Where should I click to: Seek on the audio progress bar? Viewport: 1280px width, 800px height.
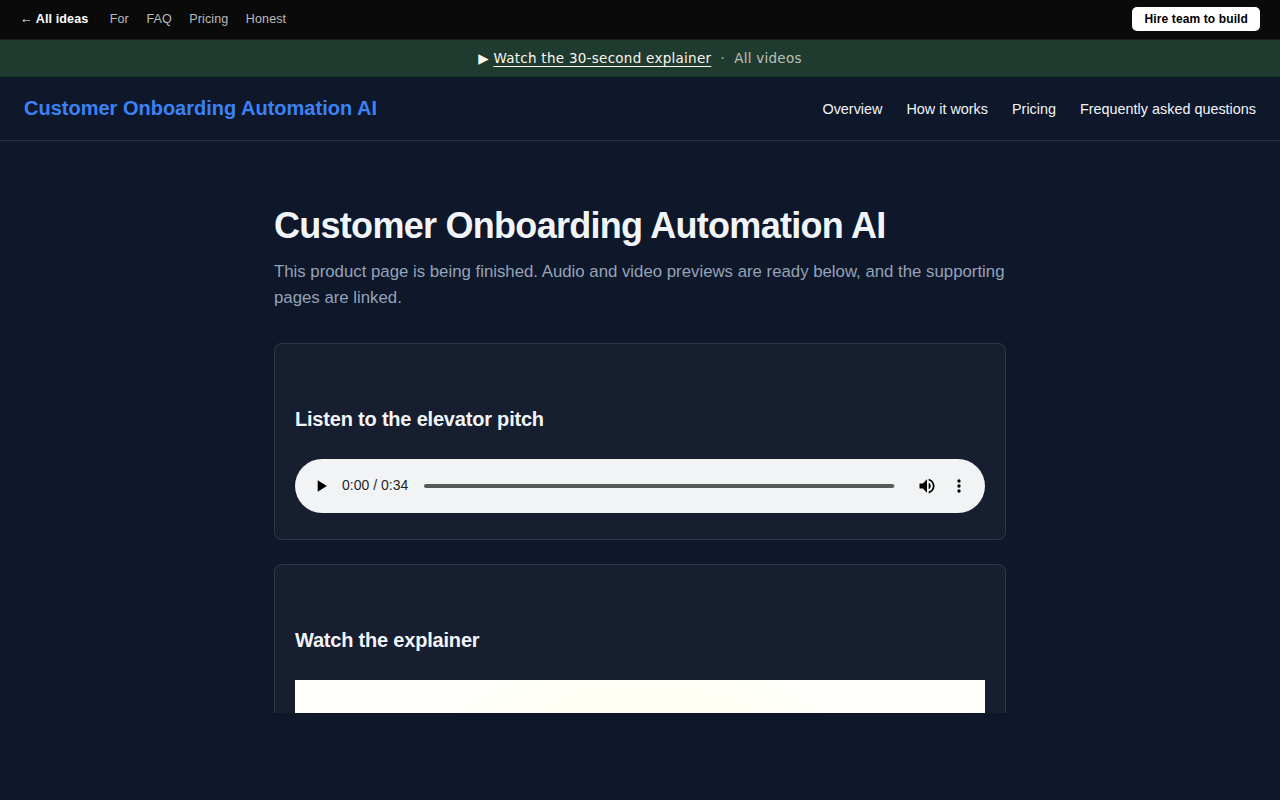659,486
